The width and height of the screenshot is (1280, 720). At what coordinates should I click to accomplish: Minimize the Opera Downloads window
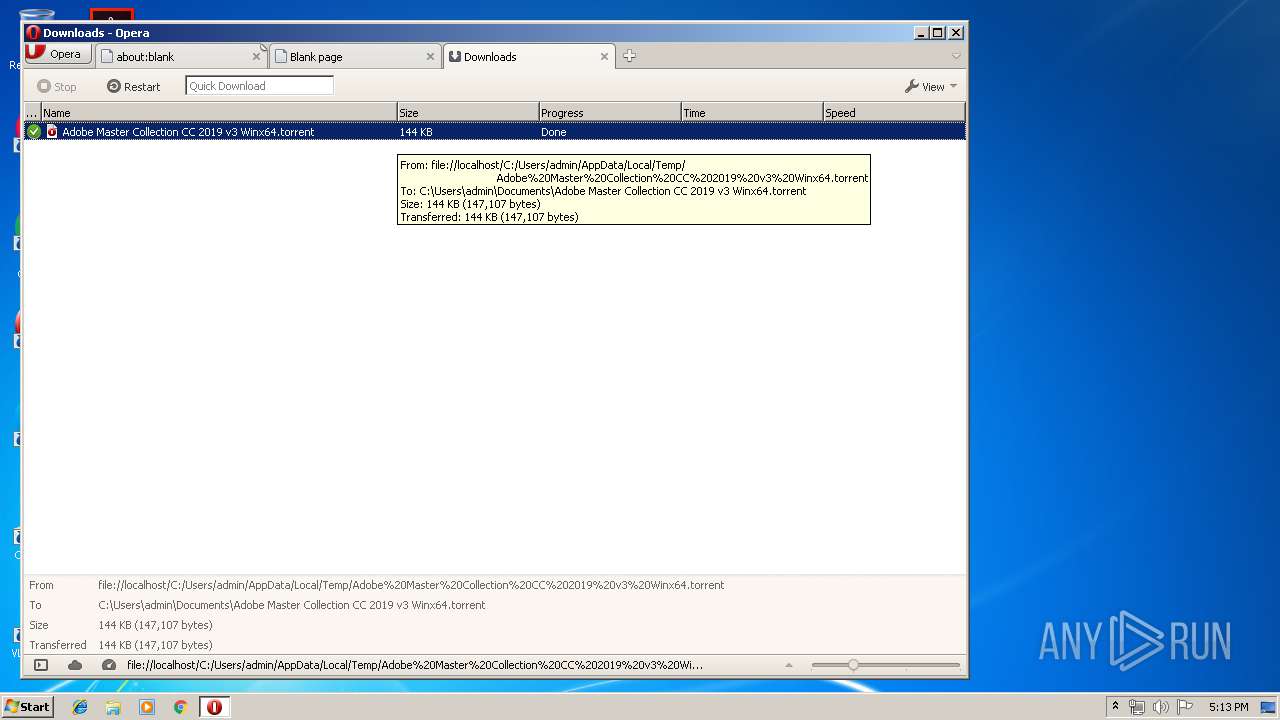[921, 33]
